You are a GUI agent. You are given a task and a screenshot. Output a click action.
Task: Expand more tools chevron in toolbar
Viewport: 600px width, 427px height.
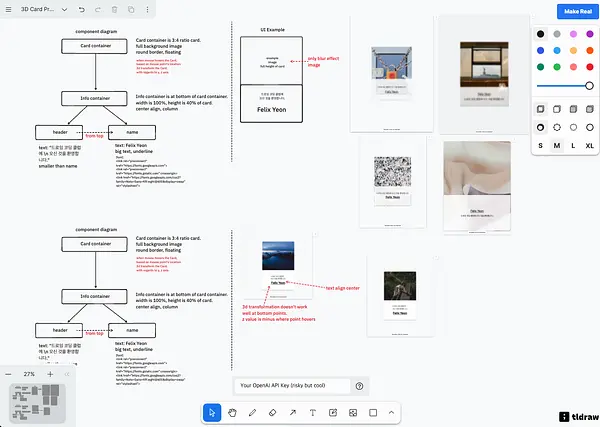click(391, 412)
